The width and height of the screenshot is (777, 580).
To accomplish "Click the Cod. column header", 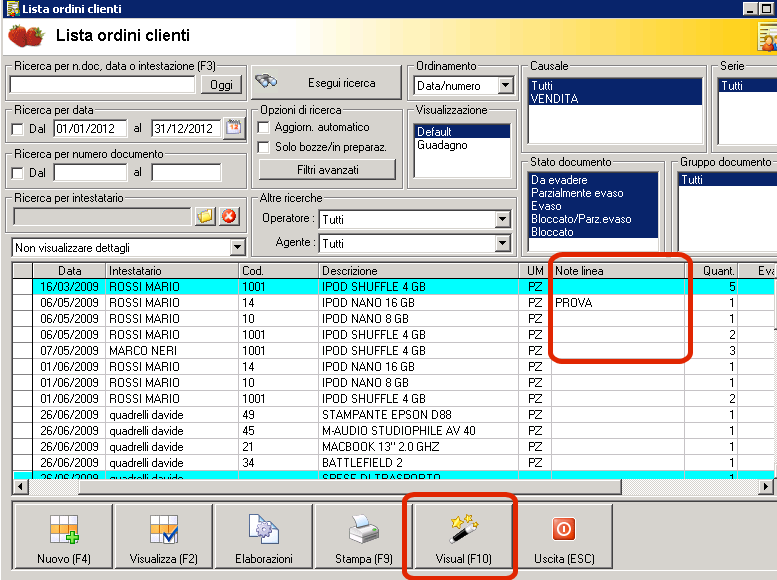I will point(278,271).
